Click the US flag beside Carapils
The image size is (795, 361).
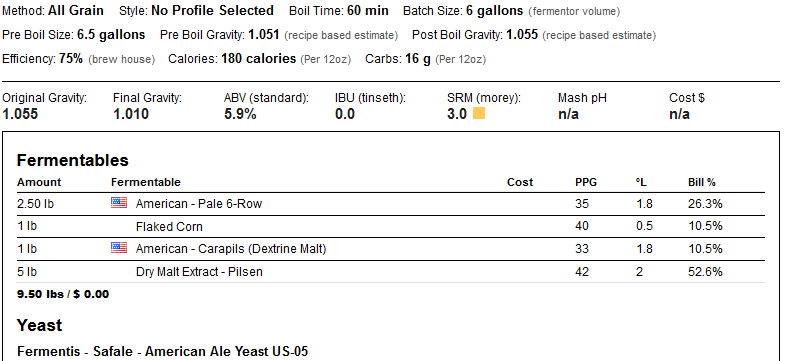coord(119,248)
